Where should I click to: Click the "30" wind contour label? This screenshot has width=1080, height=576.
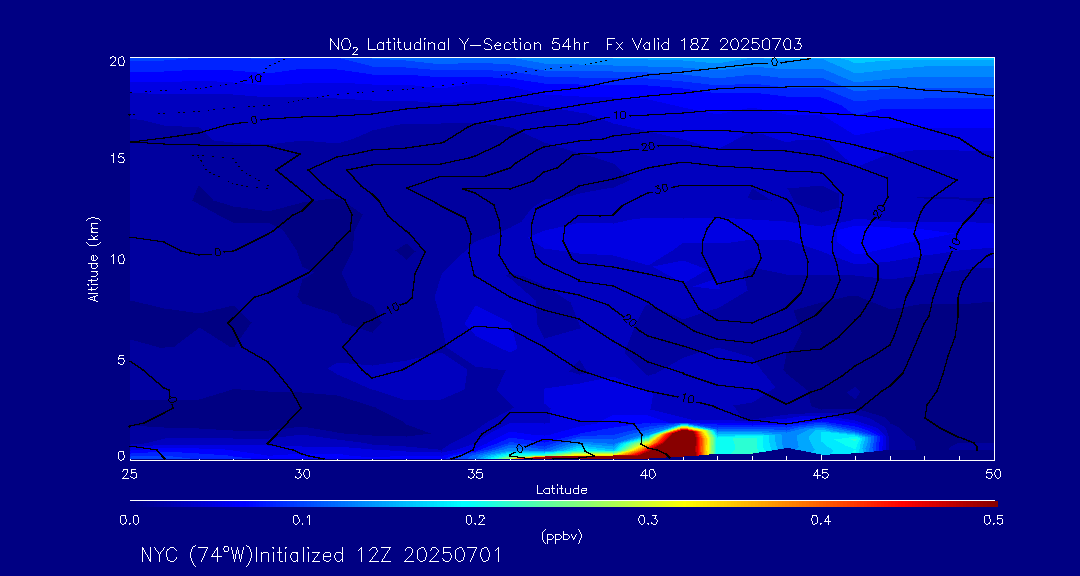pos(661,189)
